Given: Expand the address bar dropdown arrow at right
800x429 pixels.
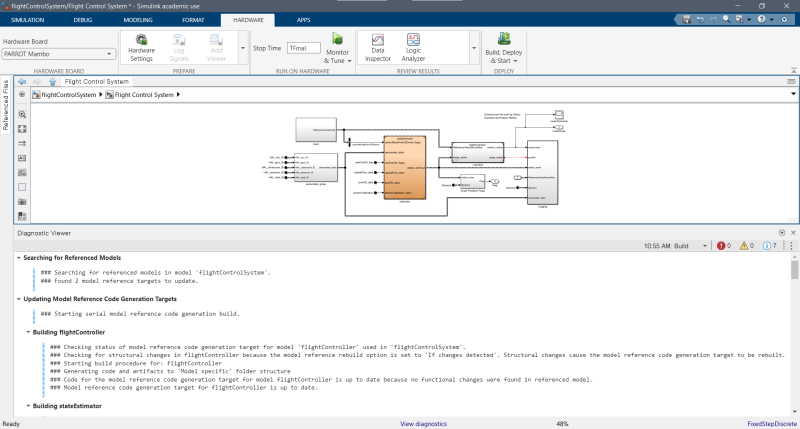Looking at the screenshot, I should click(793, 94).
